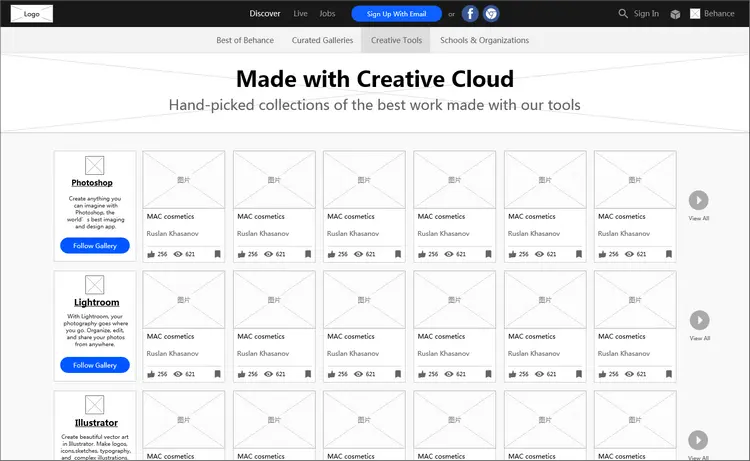Image resolution: width=750 pixels, height=461 pixels.
Task: Open the first project thumbnail in the Photoshop row
Action: [184, 180]
